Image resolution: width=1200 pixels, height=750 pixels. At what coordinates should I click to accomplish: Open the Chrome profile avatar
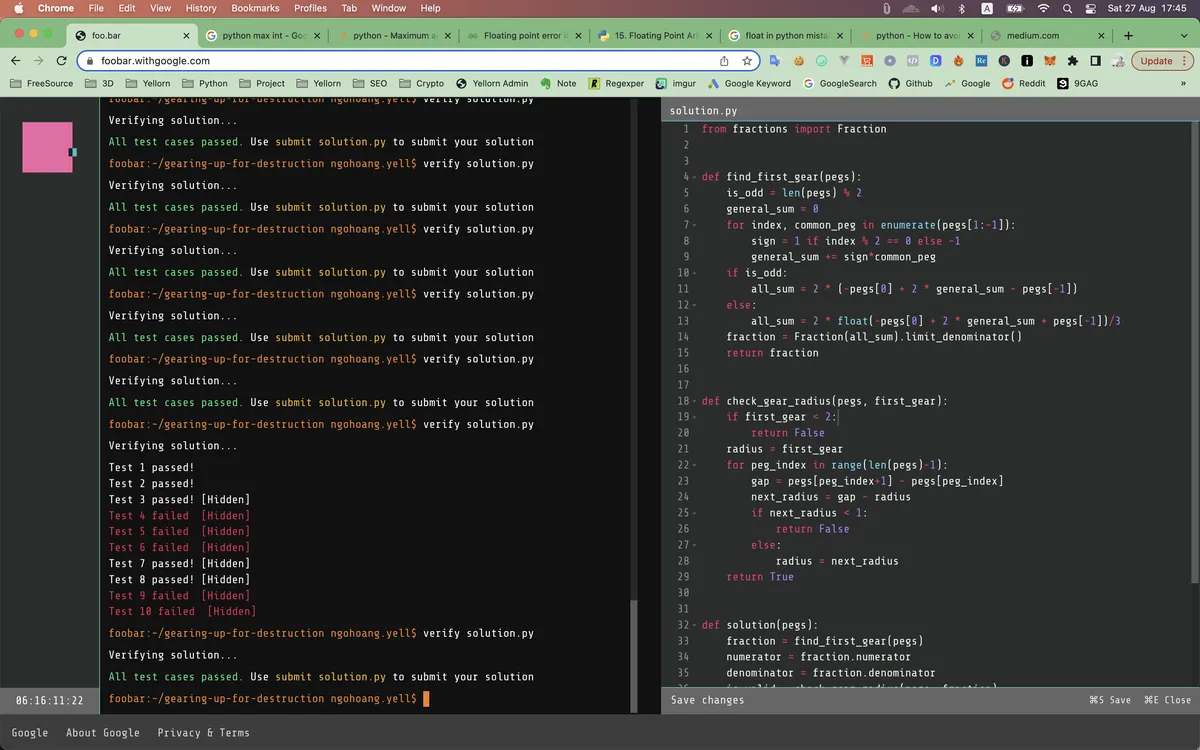point(1119,61)
